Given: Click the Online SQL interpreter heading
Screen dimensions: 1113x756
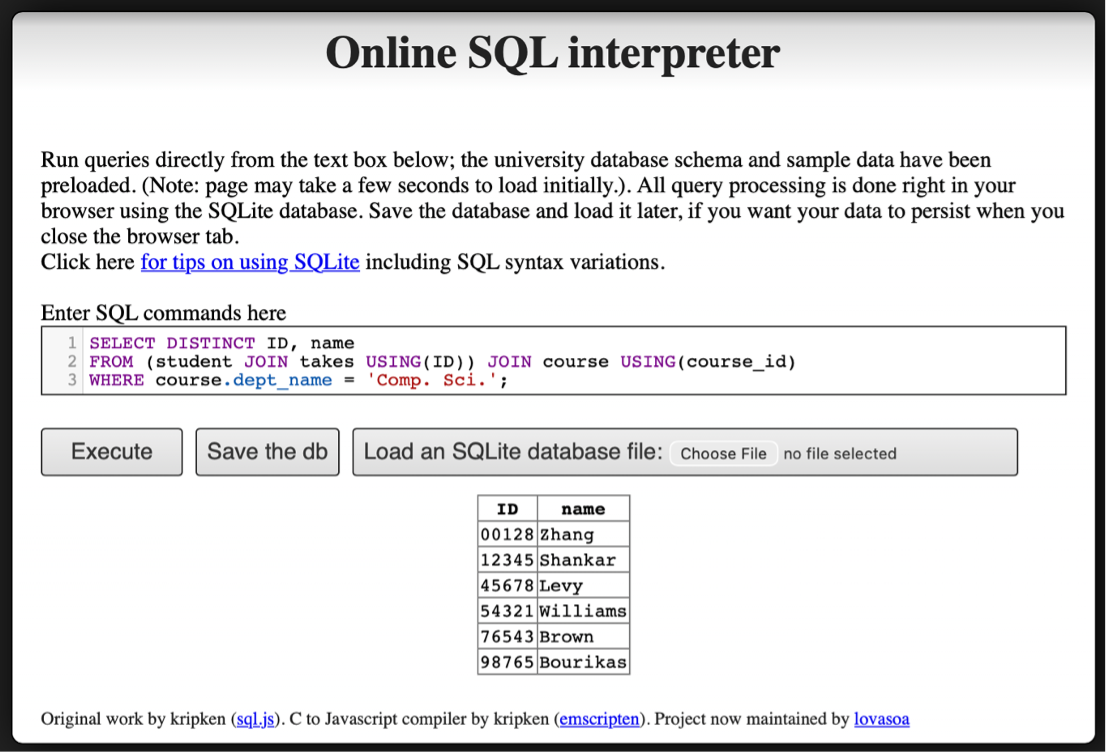Looking at the screenshot, I should pyautogui.click(x=553, y=53).
